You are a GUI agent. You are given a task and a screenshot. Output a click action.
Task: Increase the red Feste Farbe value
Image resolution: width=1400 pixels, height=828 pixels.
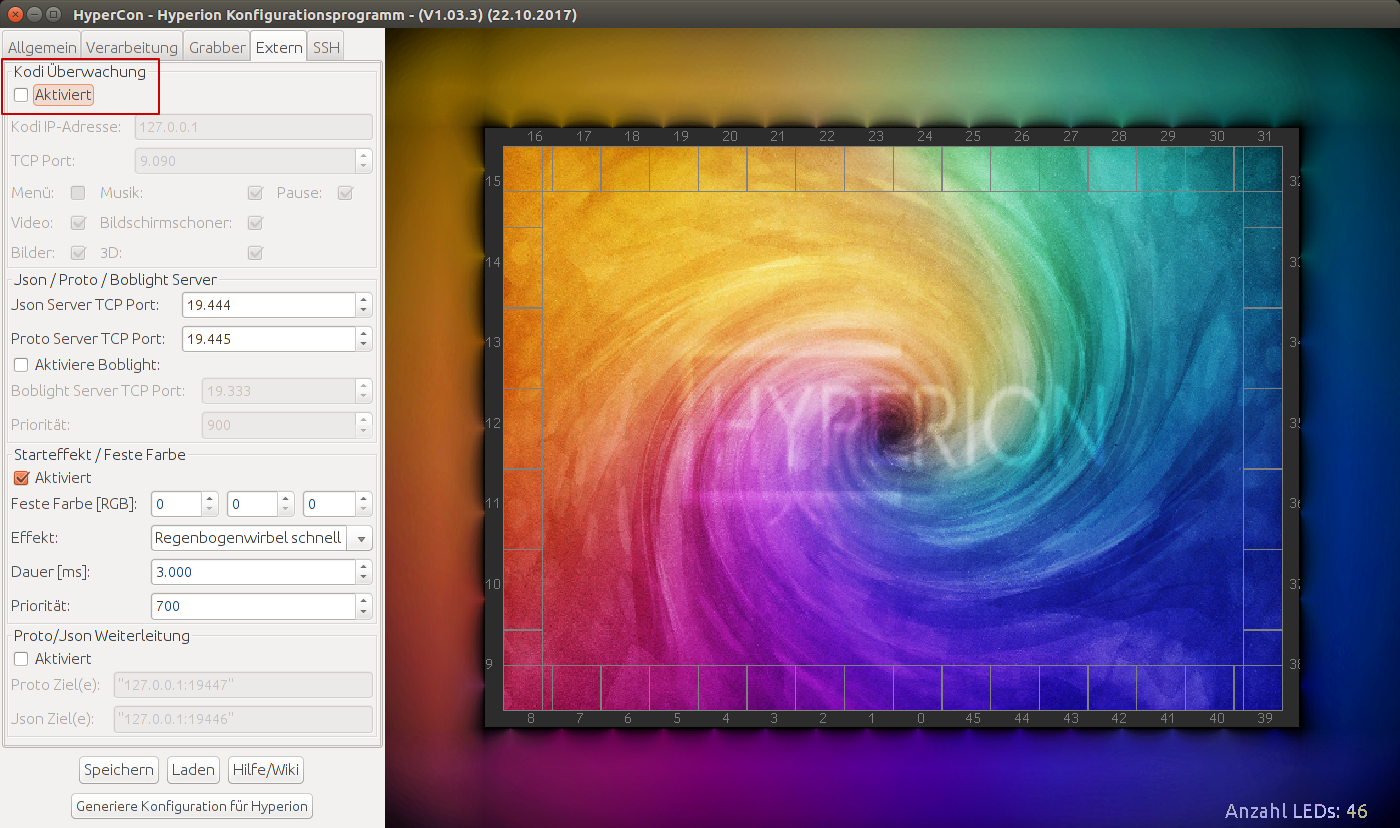(210, 498)
